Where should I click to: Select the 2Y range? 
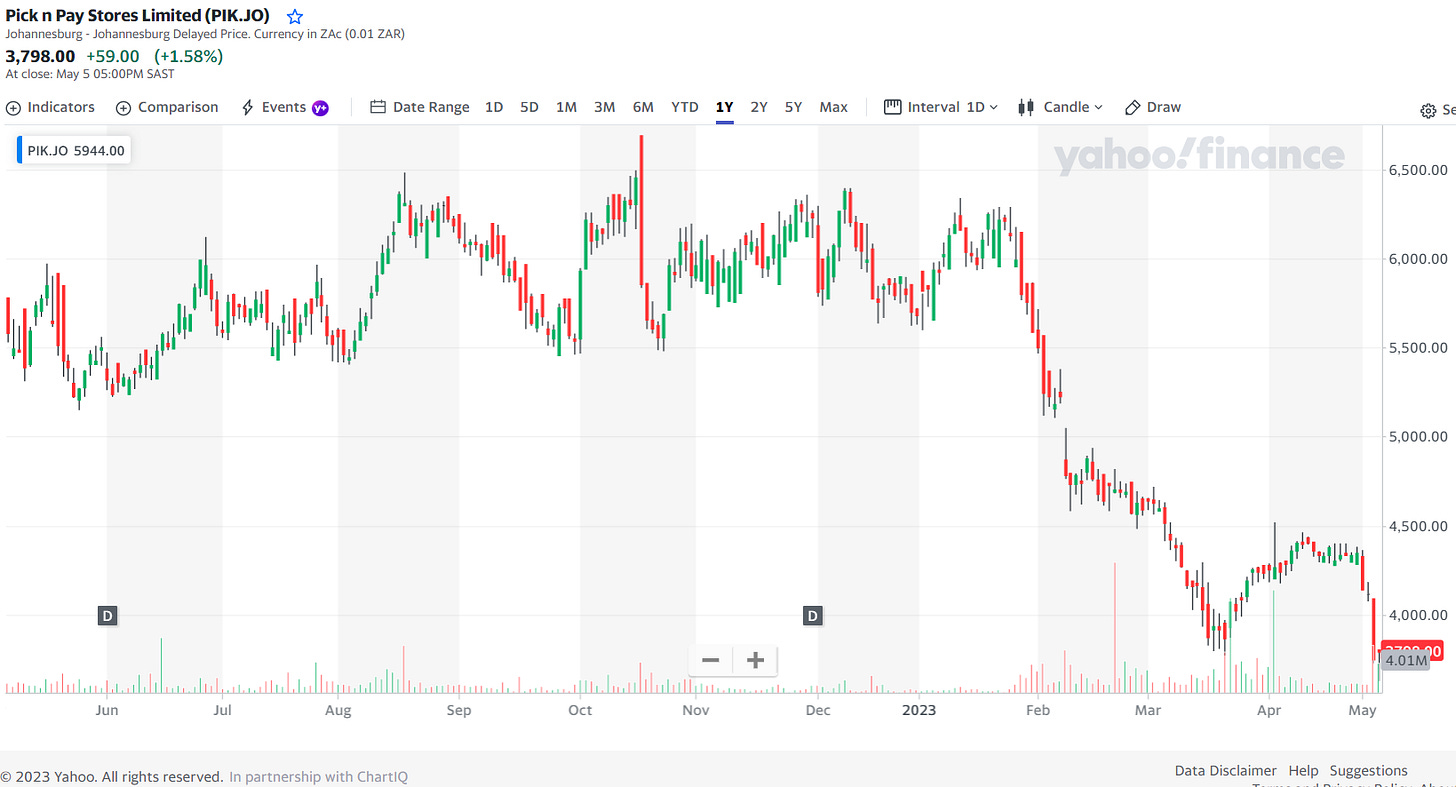pos(759,107)
